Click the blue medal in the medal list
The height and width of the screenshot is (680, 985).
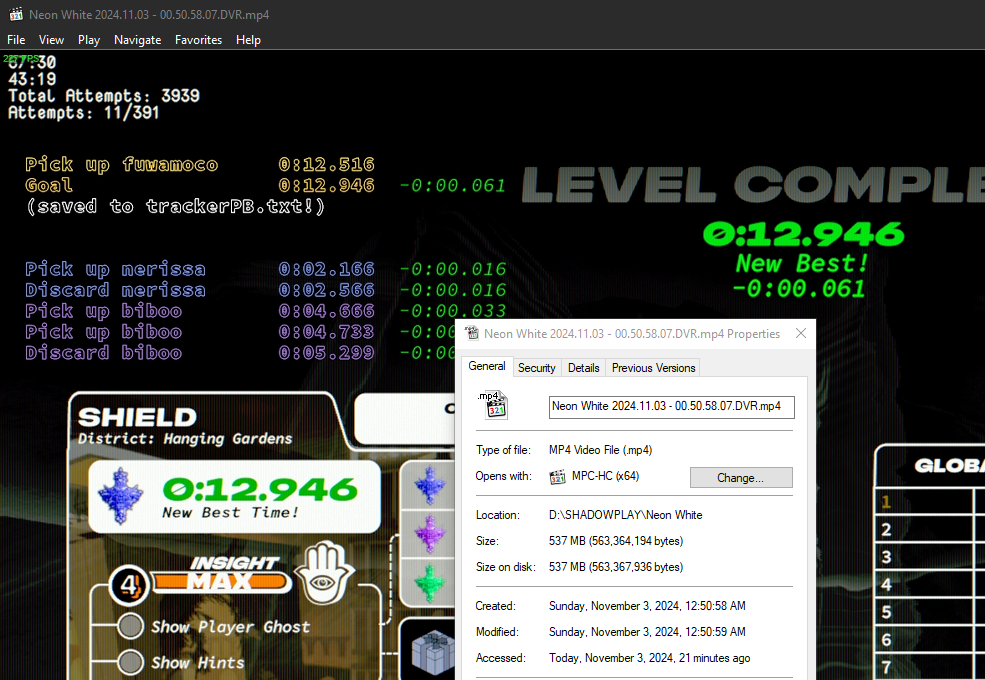tap(430, 485)
